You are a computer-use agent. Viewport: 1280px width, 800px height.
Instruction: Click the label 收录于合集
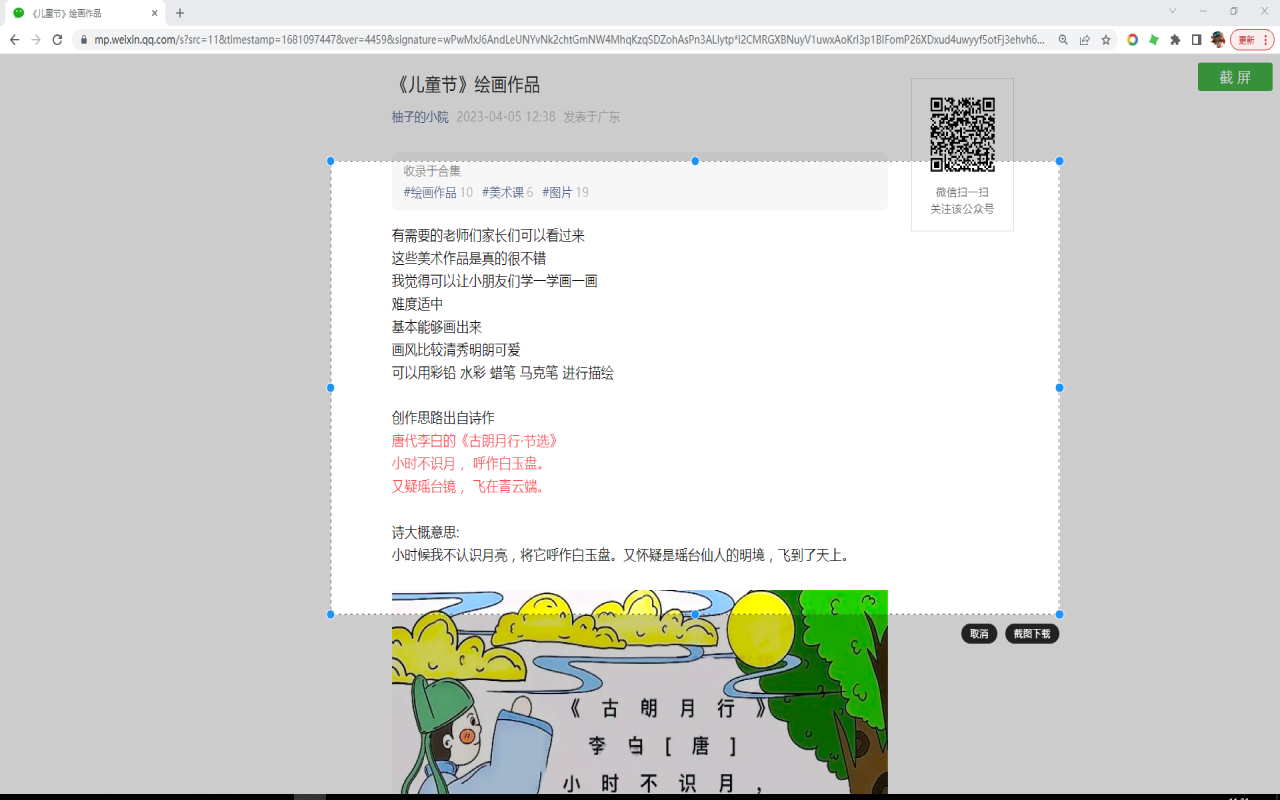(x=432, y=171)
